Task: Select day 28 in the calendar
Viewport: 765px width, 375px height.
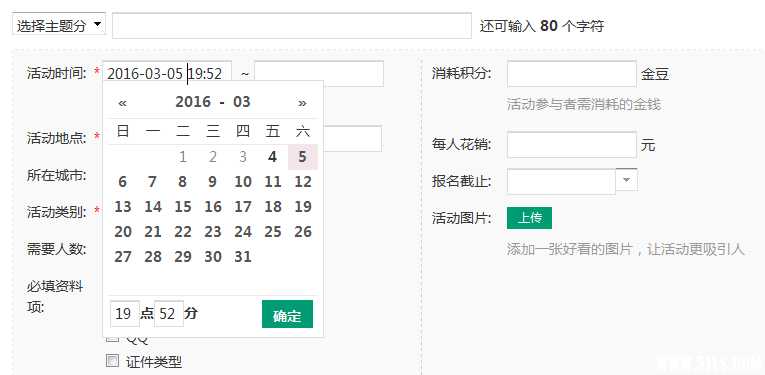Action: tap(153, 257)
